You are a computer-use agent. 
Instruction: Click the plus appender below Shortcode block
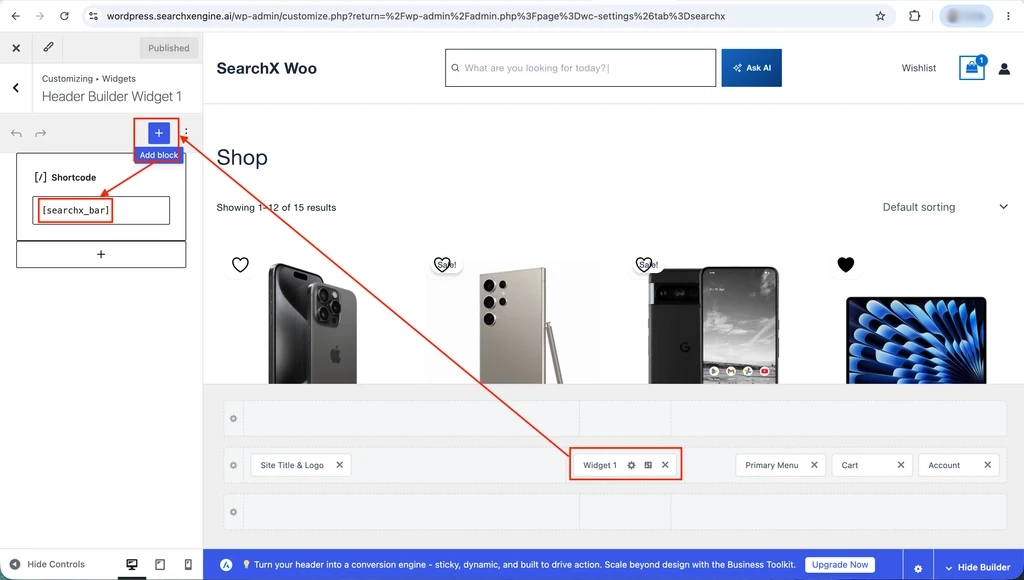[101, 254]
